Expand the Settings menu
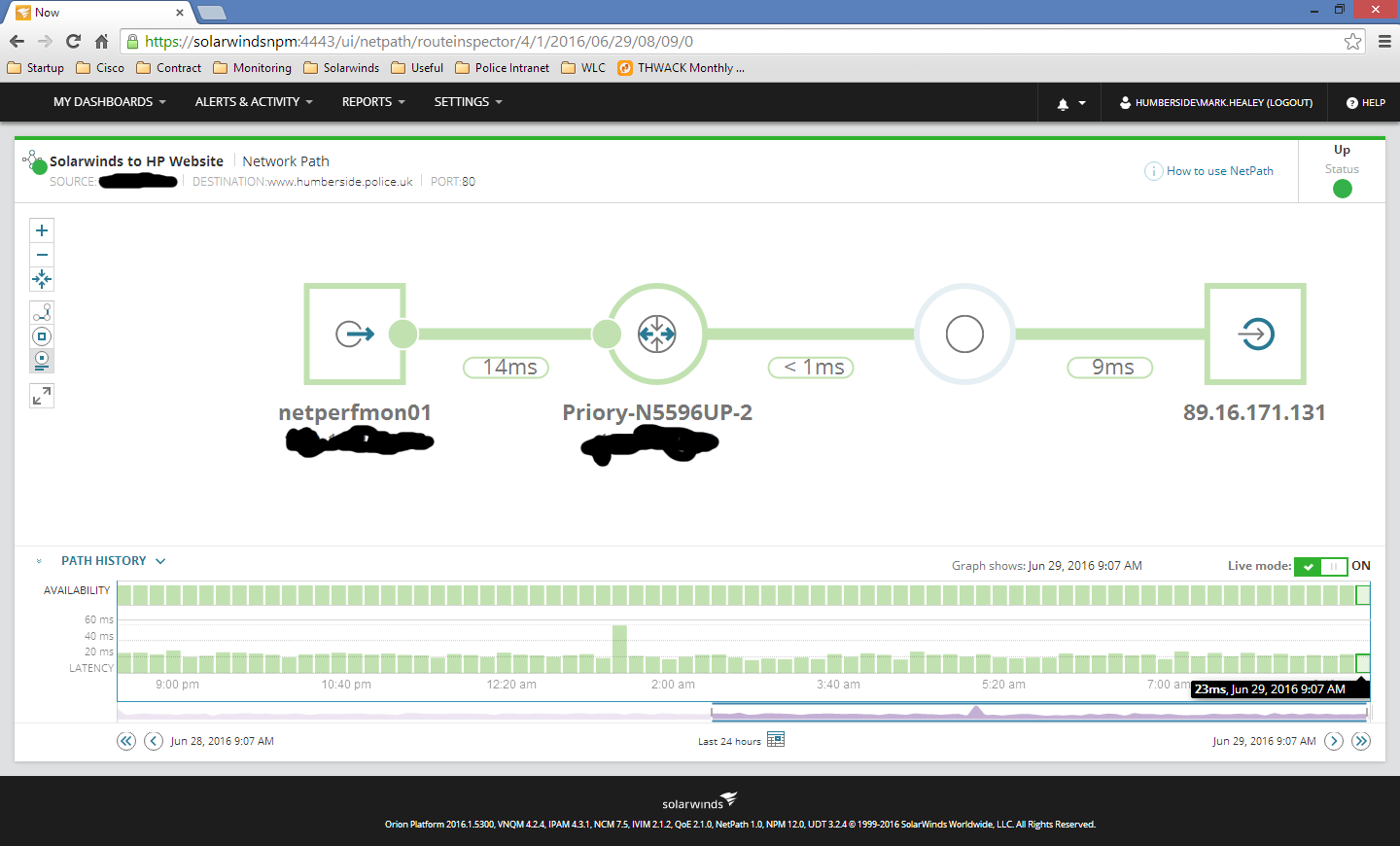 468,102
